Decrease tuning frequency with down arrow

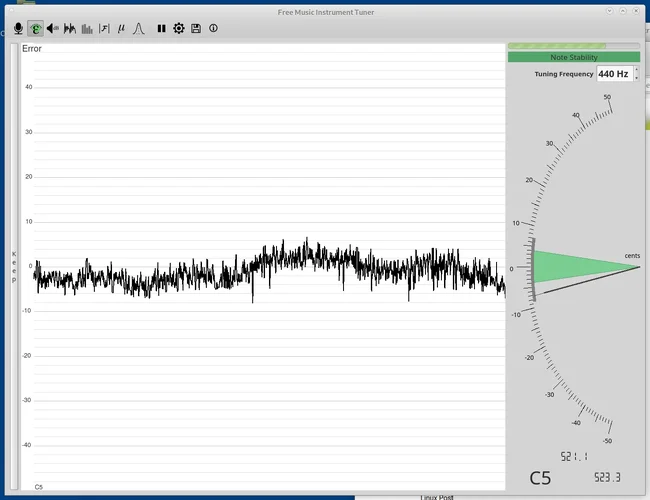tap(636, 78)
